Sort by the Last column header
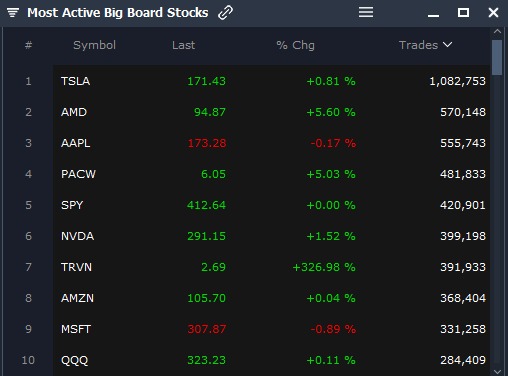508x376 pixels. (x=183, y=45)
